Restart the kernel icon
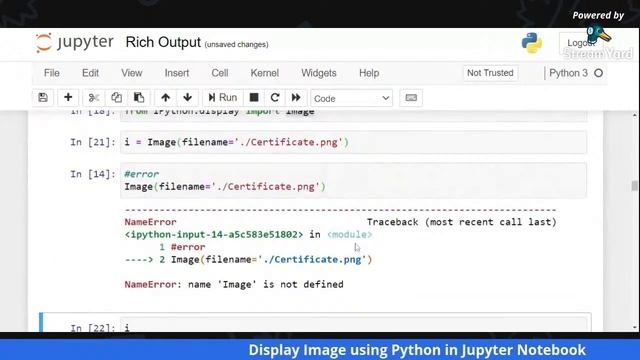The height and width of the screenshot is (360, 640). [x=275, y=98]
